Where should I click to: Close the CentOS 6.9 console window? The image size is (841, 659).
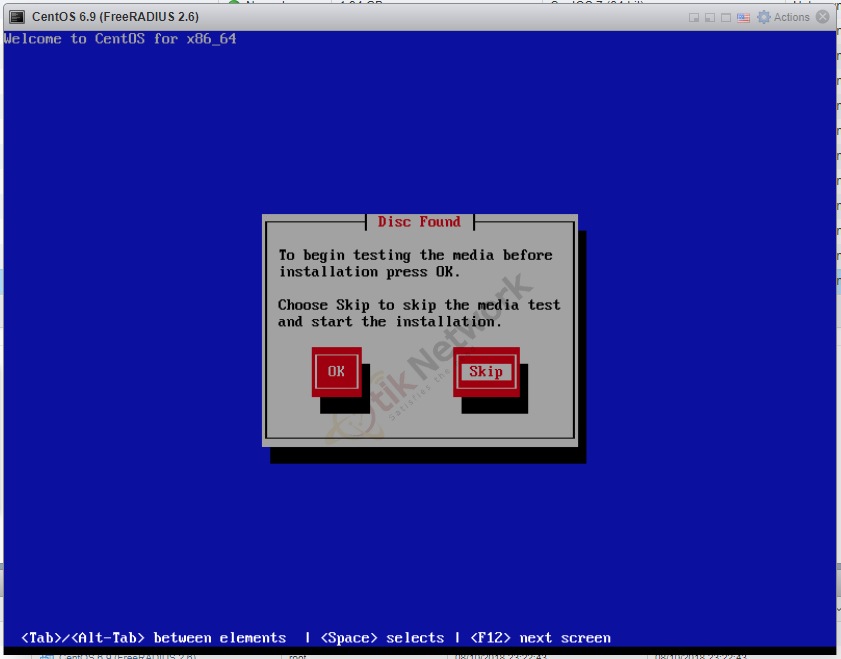tap(822, 17)
